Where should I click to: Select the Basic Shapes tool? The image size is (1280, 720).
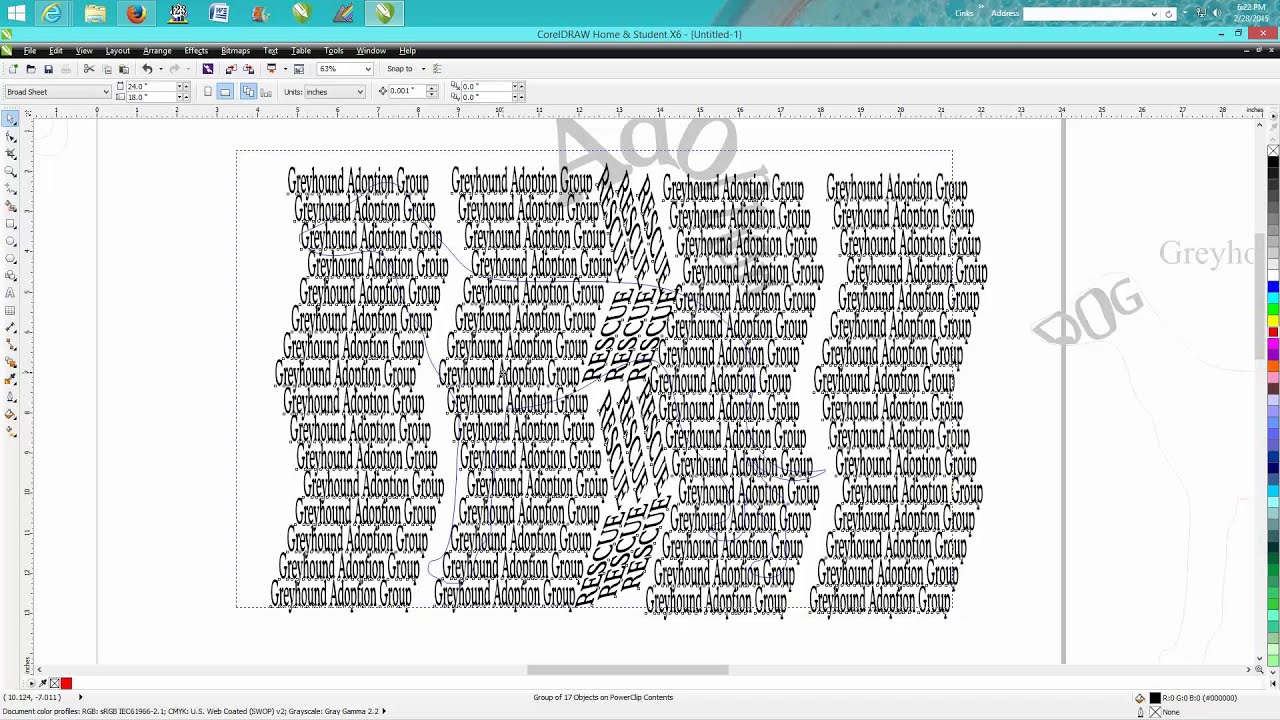pyautogui.click(x=11, y=276)
